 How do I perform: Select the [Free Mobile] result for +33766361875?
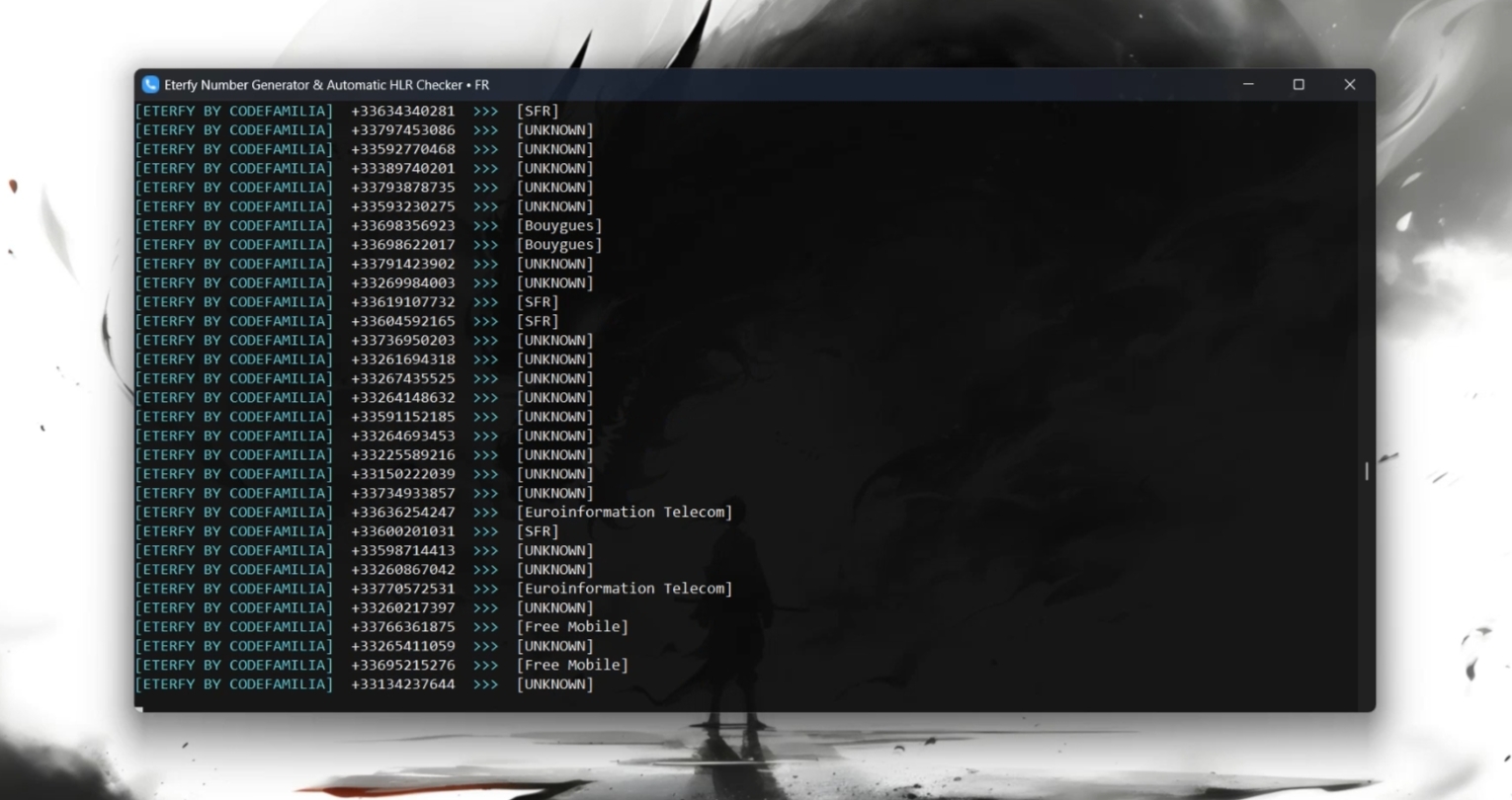point(572,627)
